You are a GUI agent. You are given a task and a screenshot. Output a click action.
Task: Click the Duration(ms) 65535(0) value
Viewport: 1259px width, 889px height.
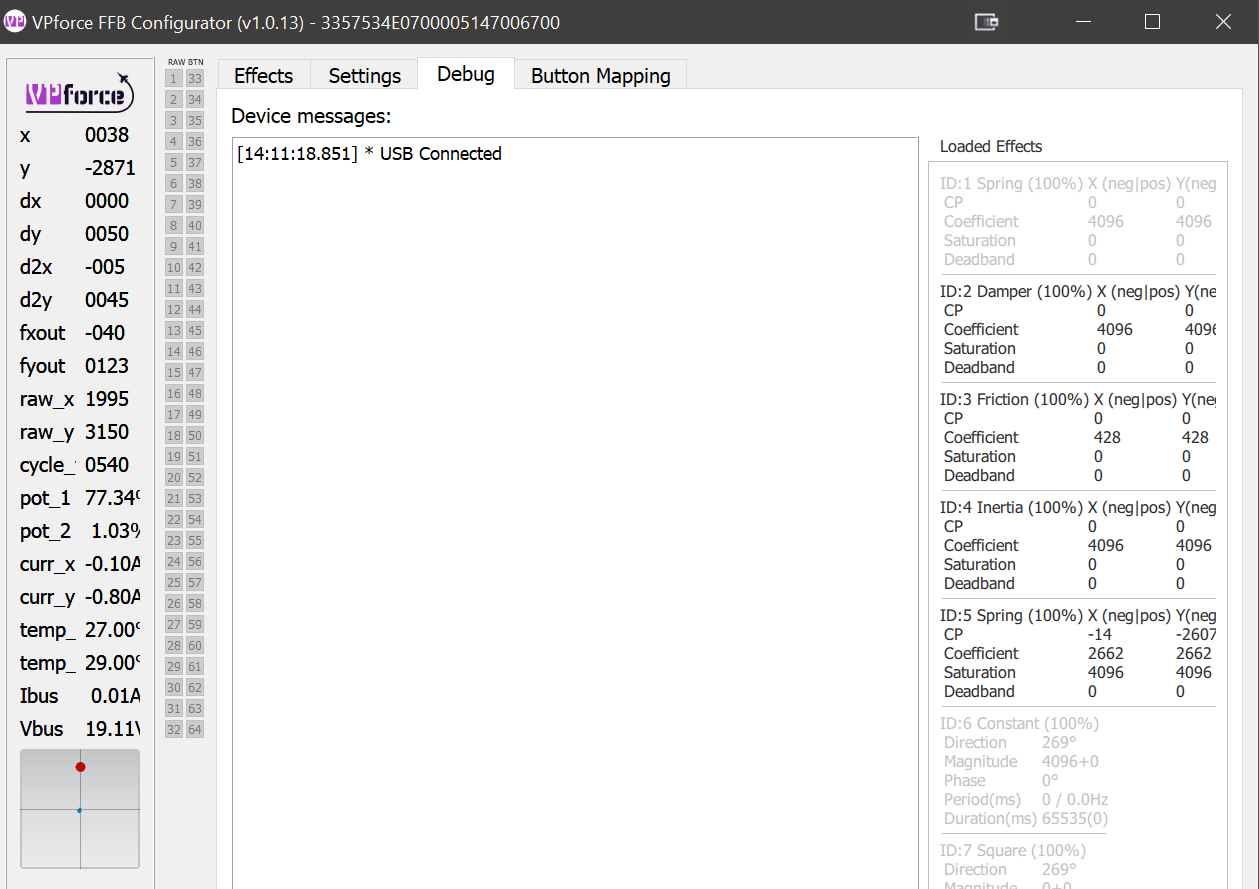coord(1075,818)
